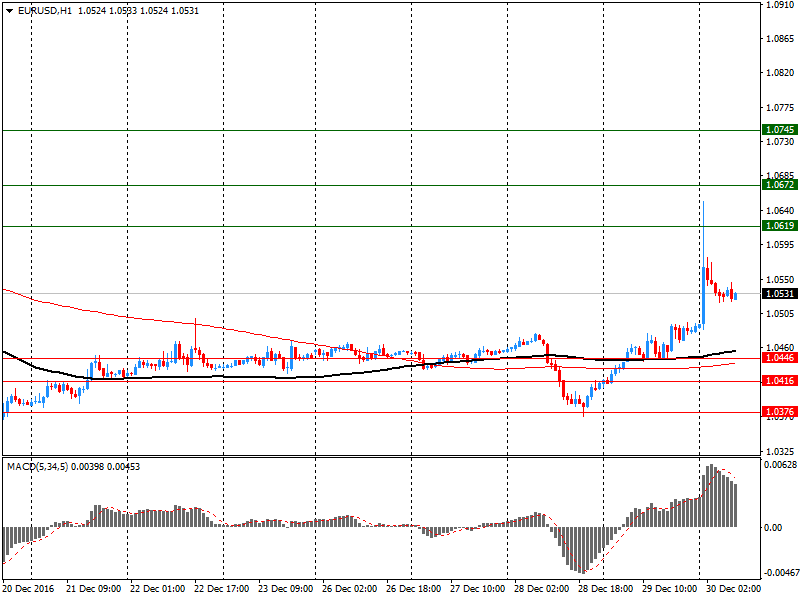Click the 1.0550 price scale value

coord(780,280)
